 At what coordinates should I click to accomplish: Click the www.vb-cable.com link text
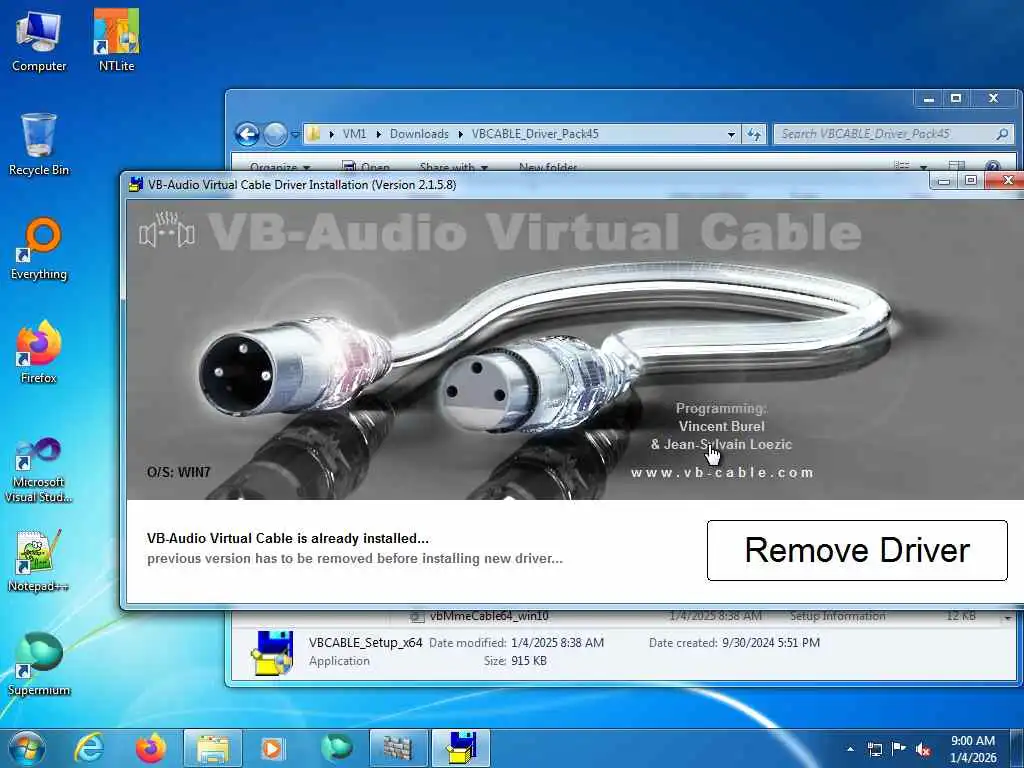(722, 472)
